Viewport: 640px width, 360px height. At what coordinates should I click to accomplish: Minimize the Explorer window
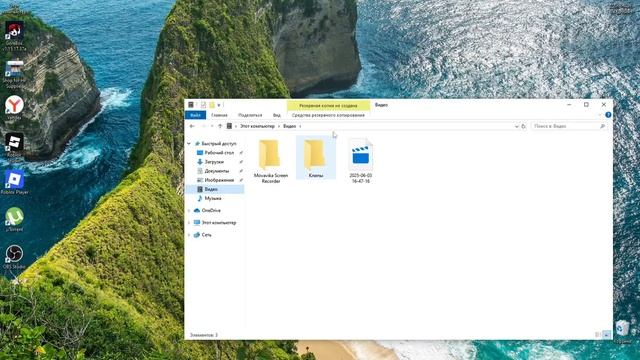pos(569,105)
